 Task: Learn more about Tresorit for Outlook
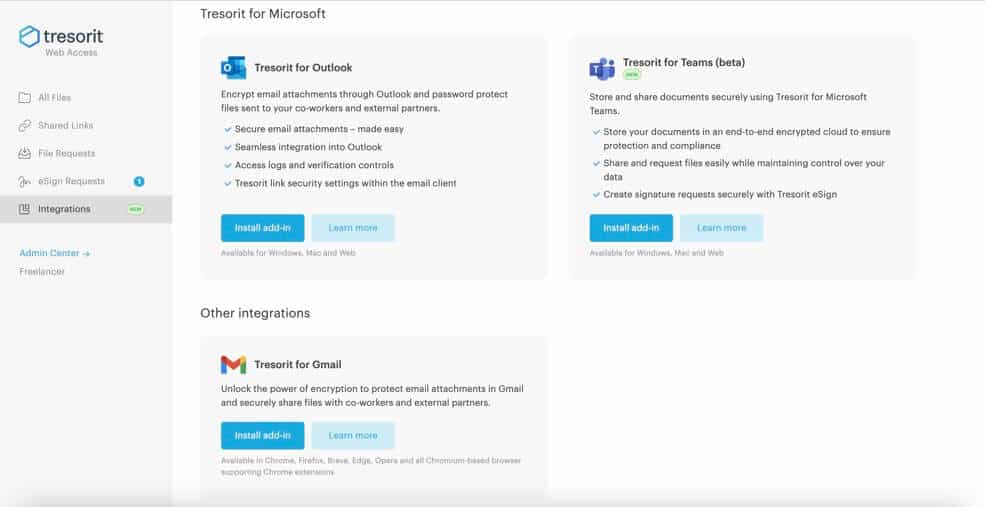353,228
